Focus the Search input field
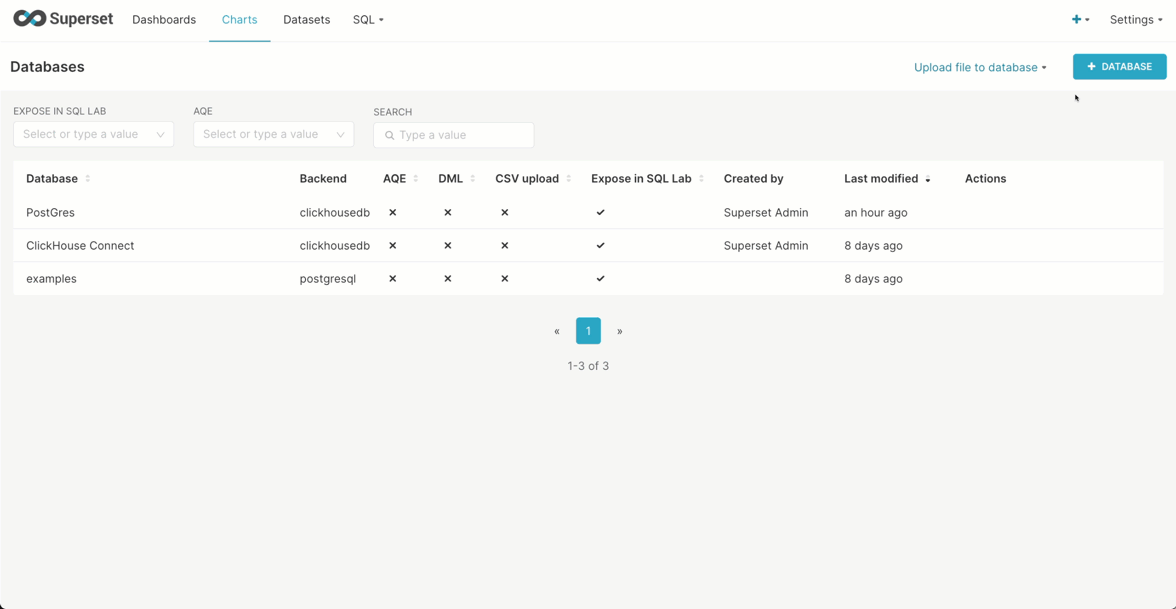Screen dimensions: 1176x609 [454, 135]
